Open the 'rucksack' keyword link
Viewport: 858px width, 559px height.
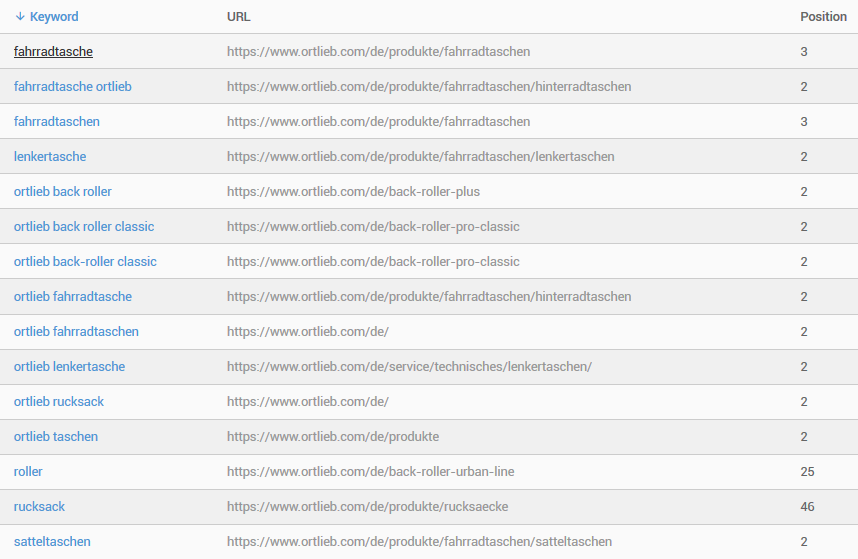[x=39, y=506]
